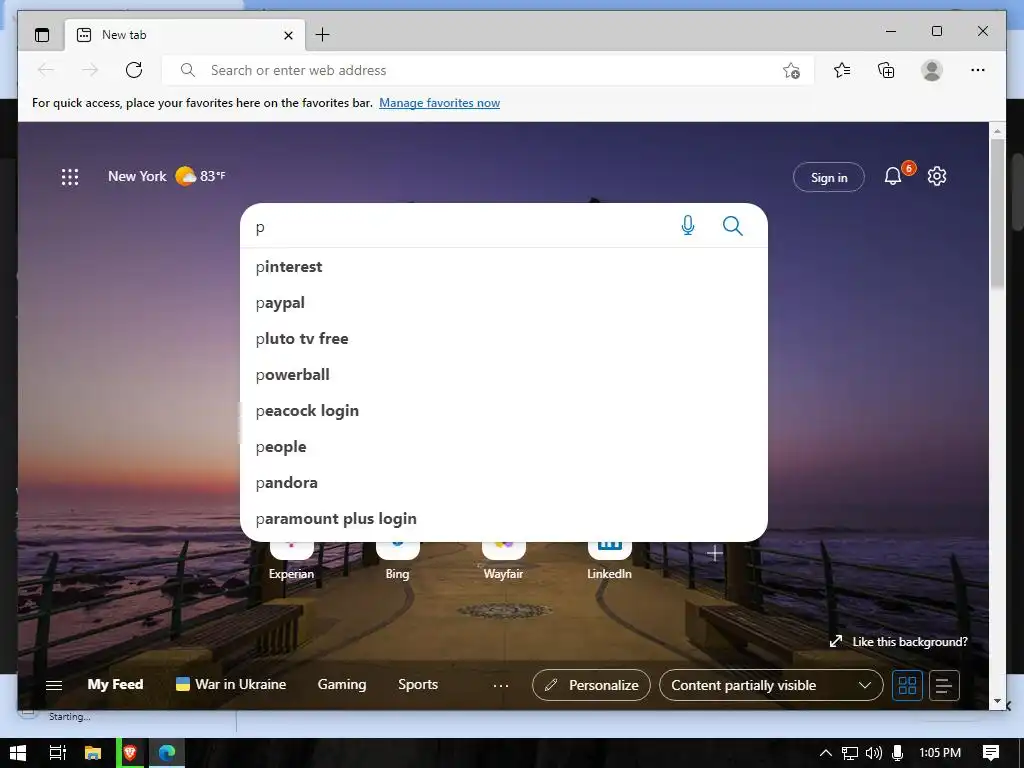Switch to My Feed tab

[115, 684]
